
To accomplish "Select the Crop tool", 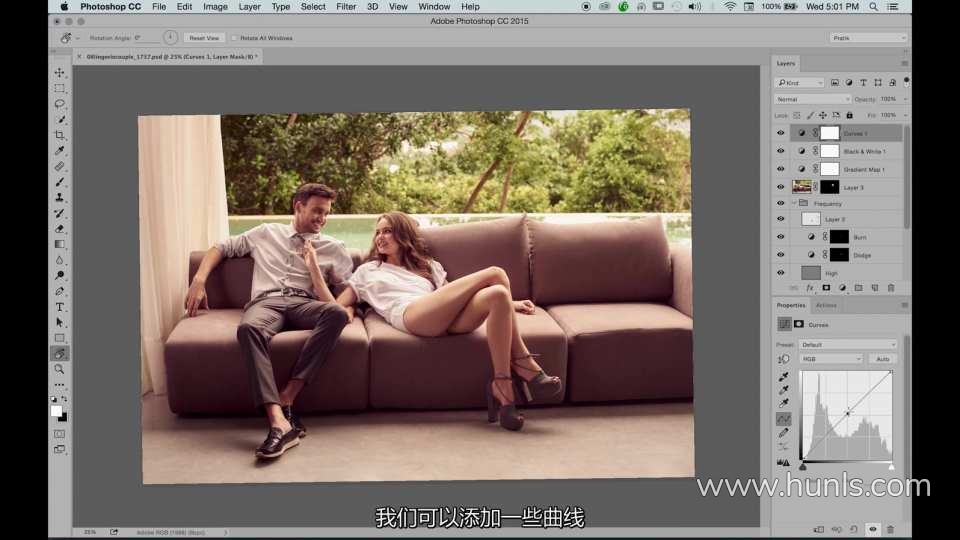I will [x=60, y=135].
